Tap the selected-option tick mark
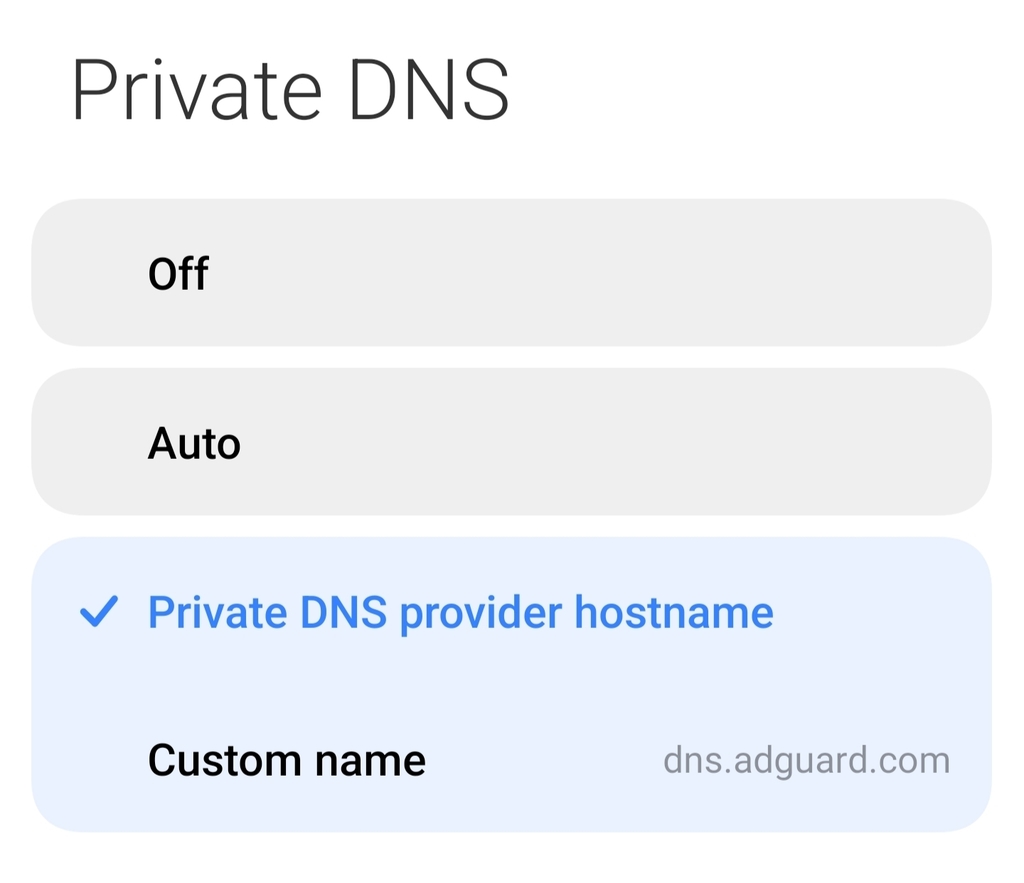 [x=99, y=612]
